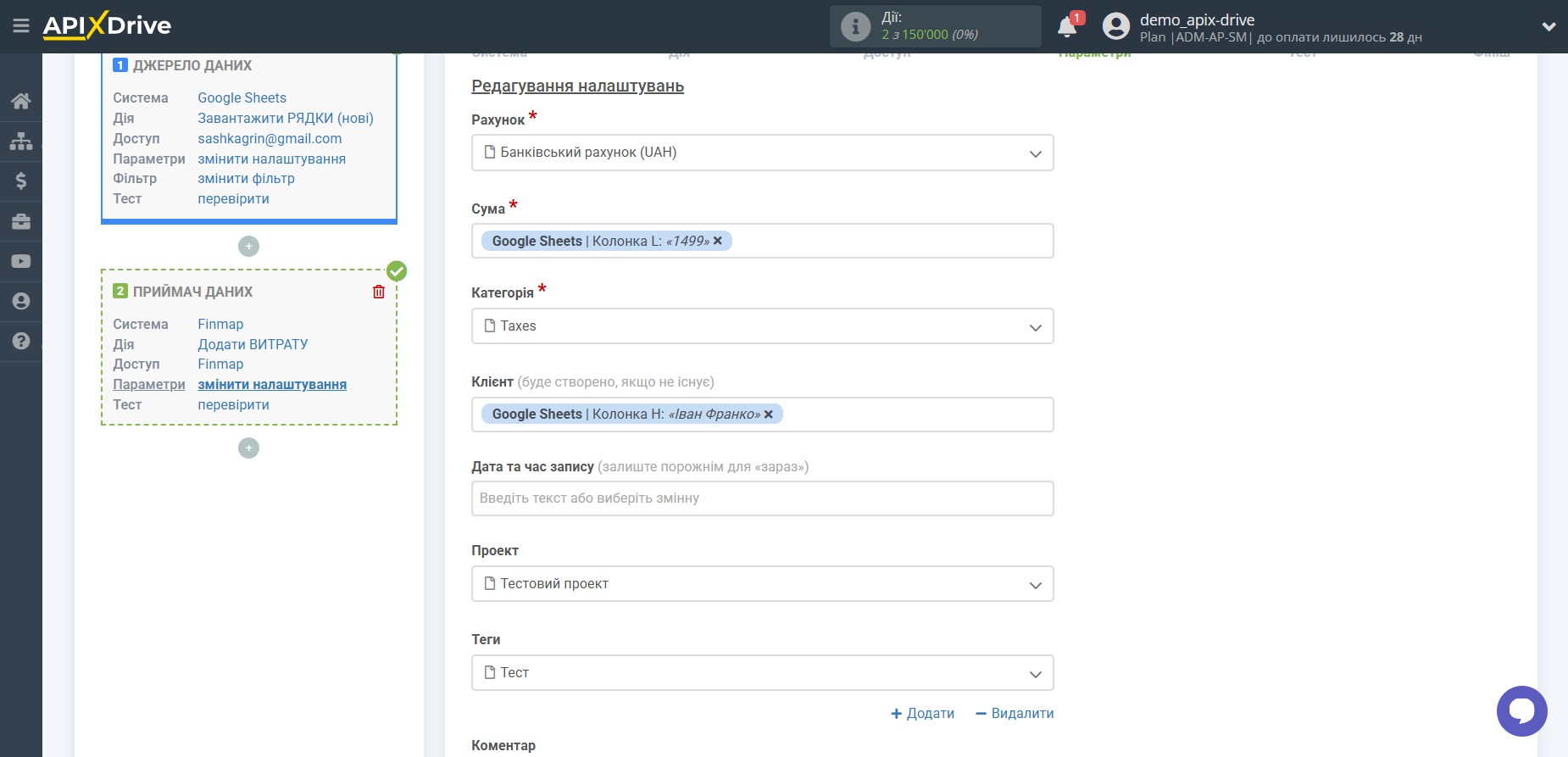Click the briefcase icon in sidebar

(x=21, y=221)
